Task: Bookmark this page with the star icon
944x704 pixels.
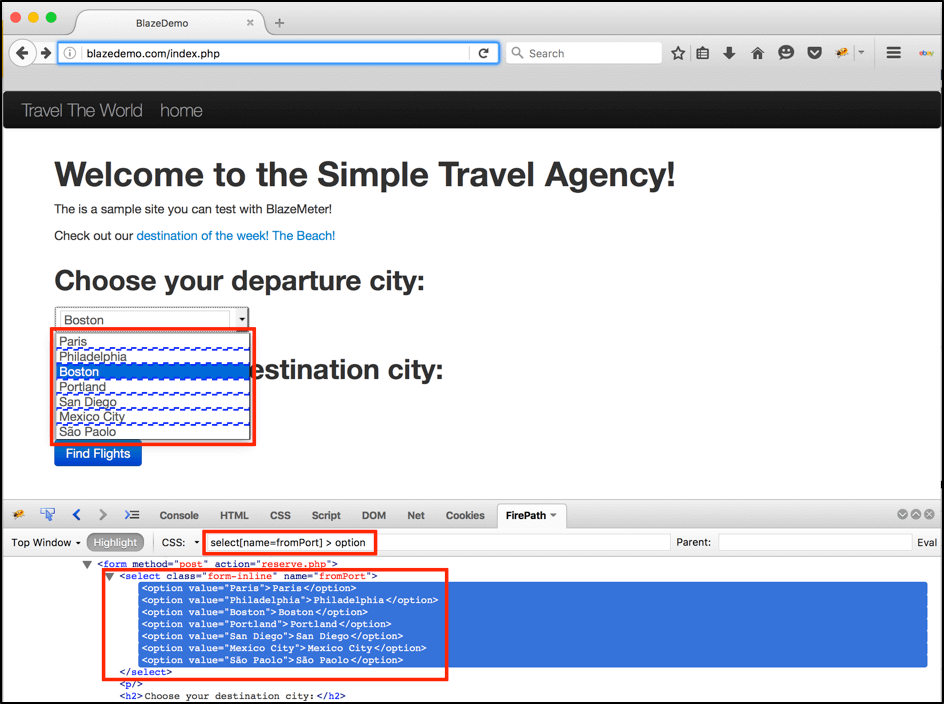Action: point(678,53)
